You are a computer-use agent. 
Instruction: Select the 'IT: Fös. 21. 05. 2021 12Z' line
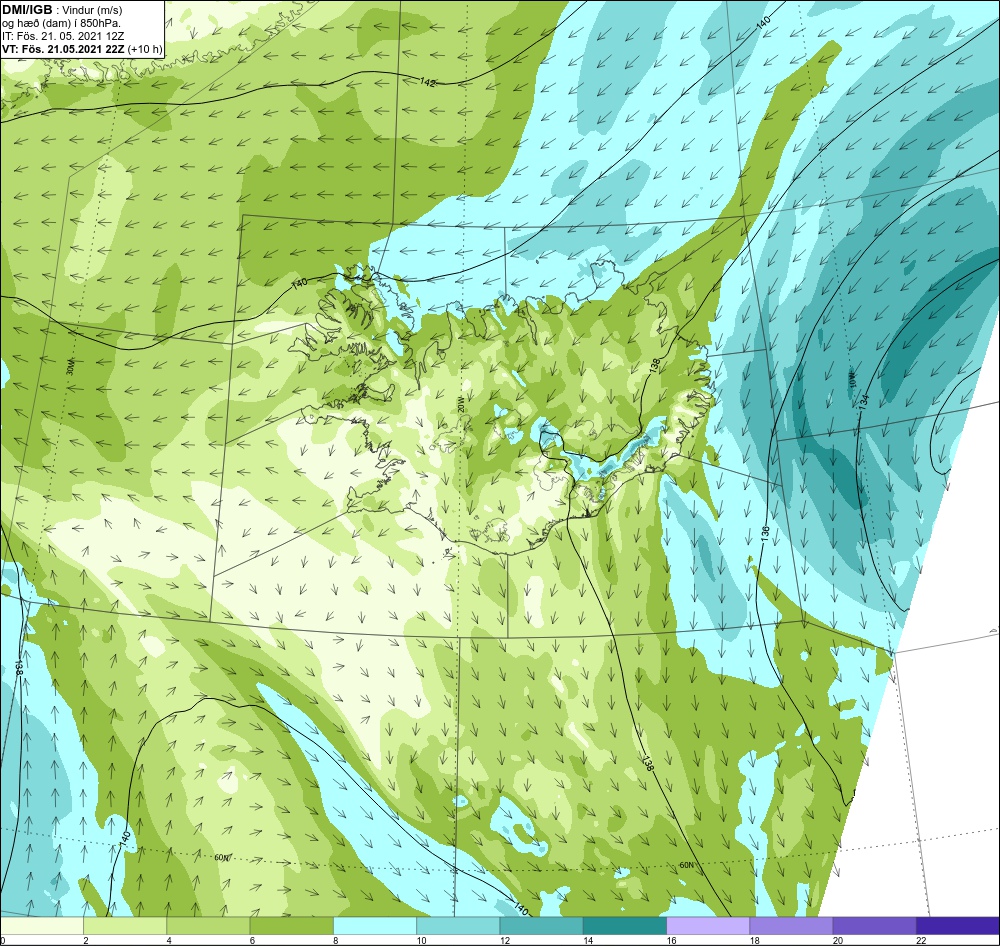62,36
